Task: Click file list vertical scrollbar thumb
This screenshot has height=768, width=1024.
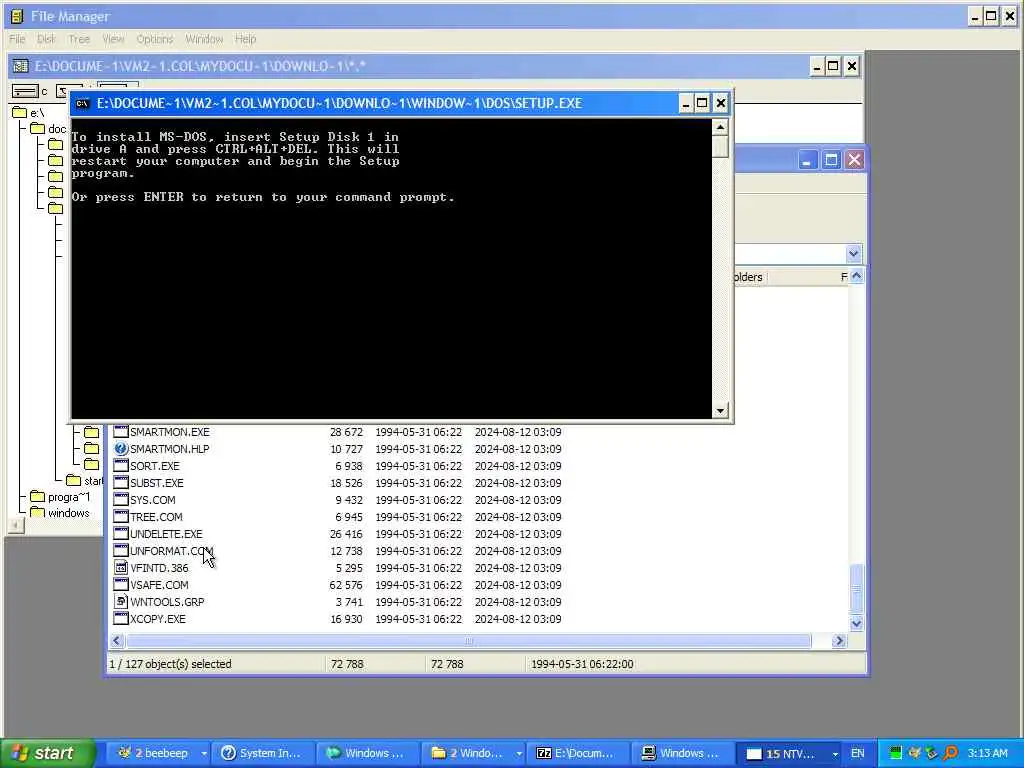Action: 856,588
